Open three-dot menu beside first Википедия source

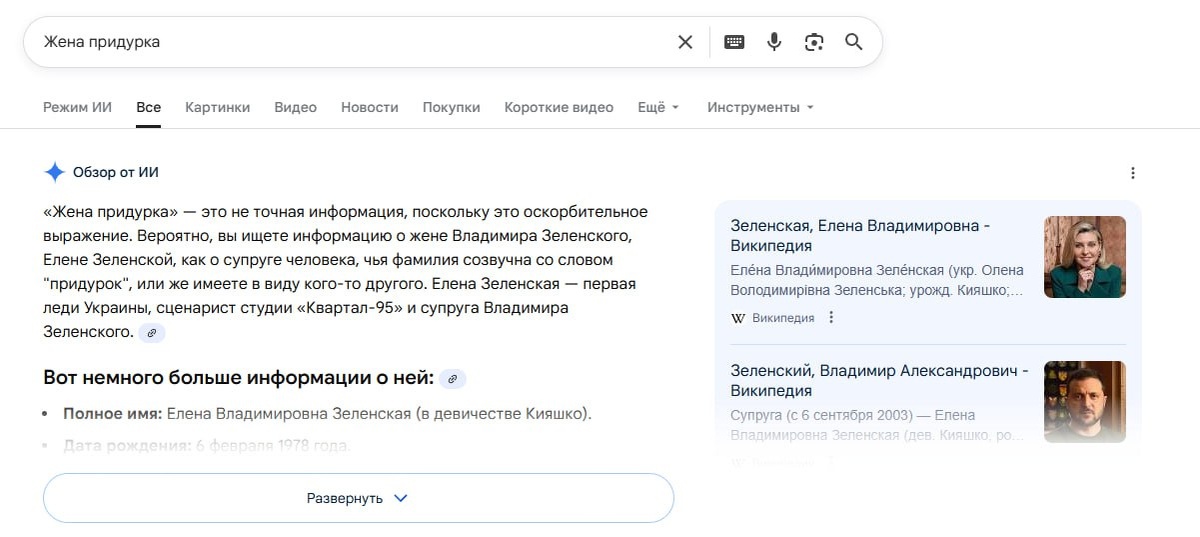[831, 318]
